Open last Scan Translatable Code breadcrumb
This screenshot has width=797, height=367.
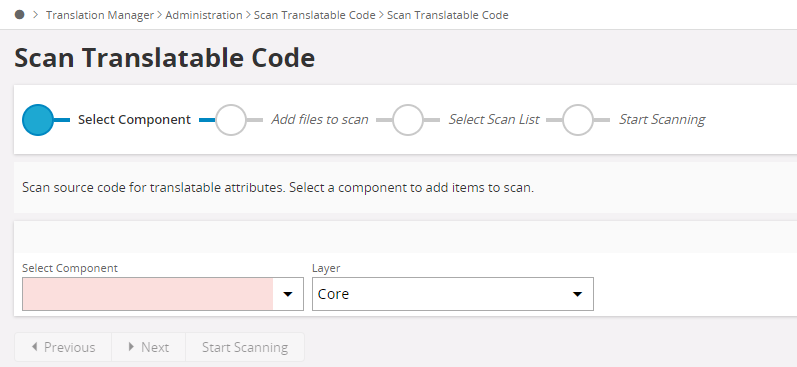tap(448, 15)
